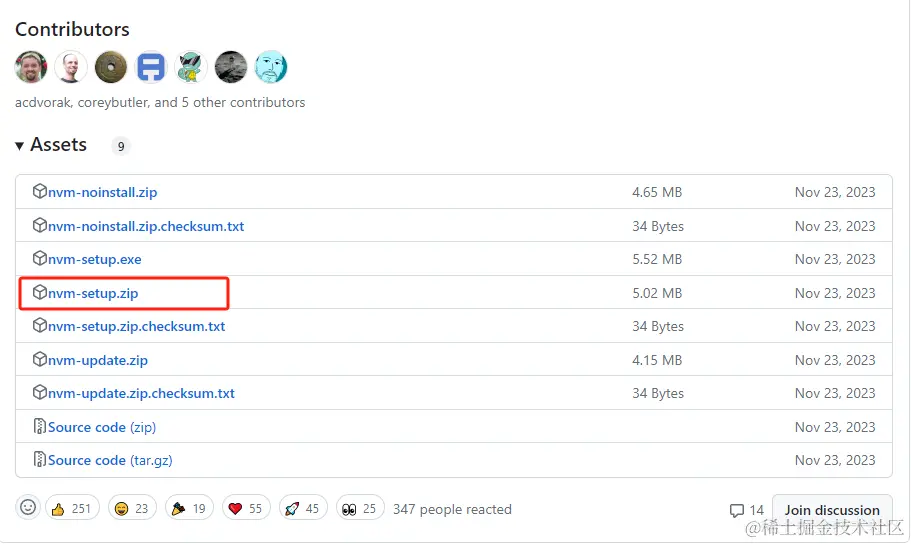Click the 'Contributors' heading
The height and width of the screenshot is (544, 911).
point(72,29)
